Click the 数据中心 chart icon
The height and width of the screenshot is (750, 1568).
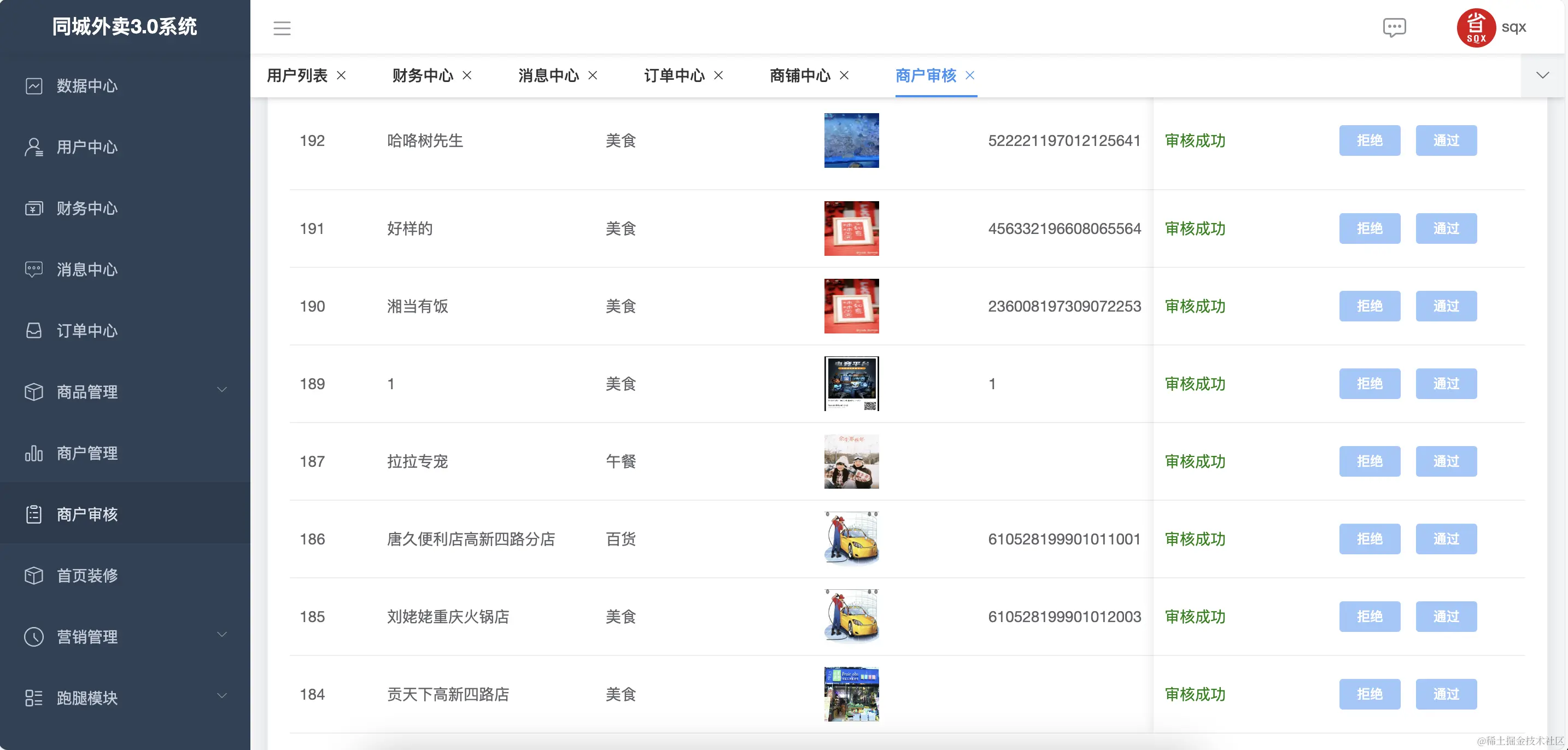pos(34,86)
